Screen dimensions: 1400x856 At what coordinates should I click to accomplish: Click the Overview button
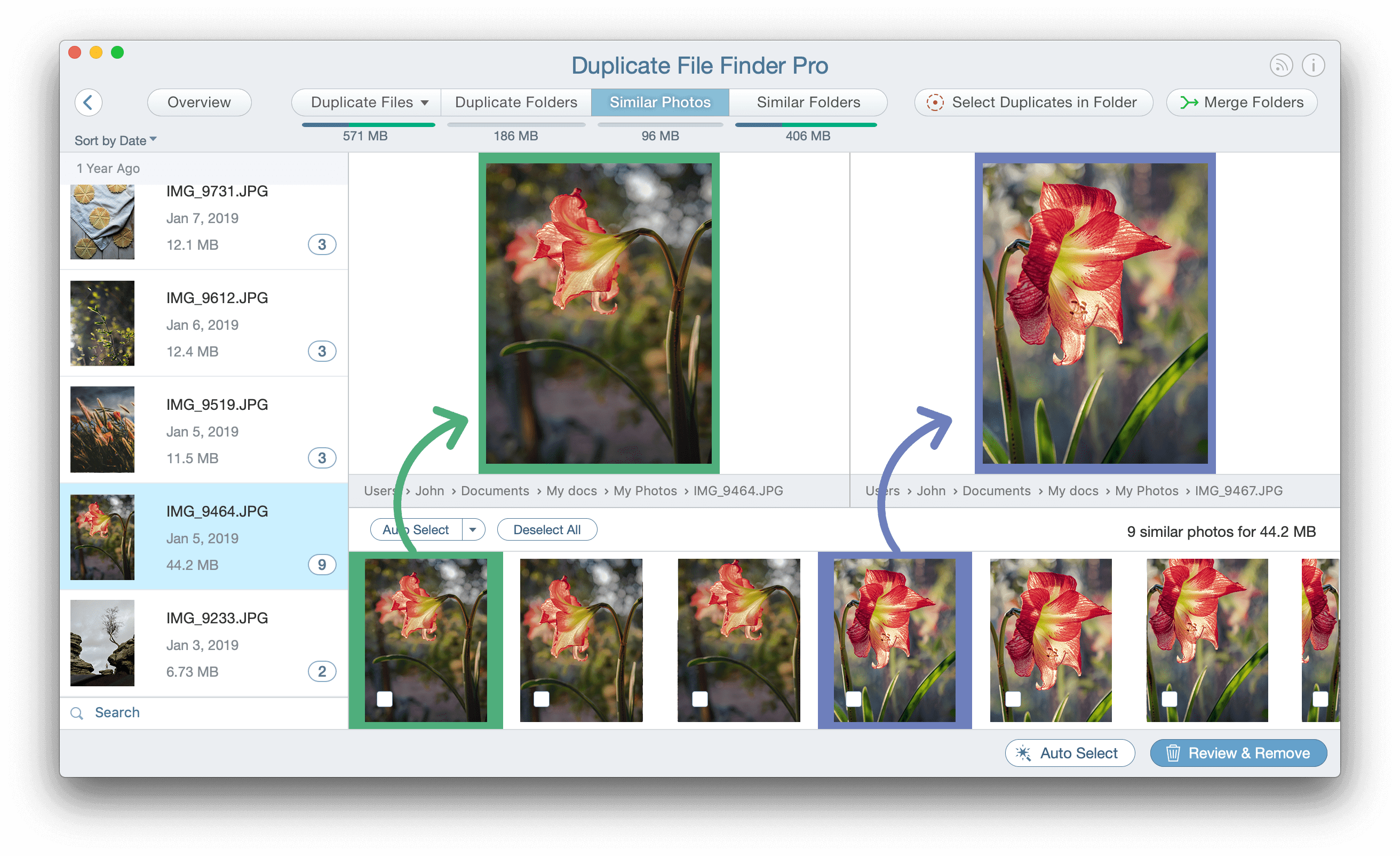point(200,101)
